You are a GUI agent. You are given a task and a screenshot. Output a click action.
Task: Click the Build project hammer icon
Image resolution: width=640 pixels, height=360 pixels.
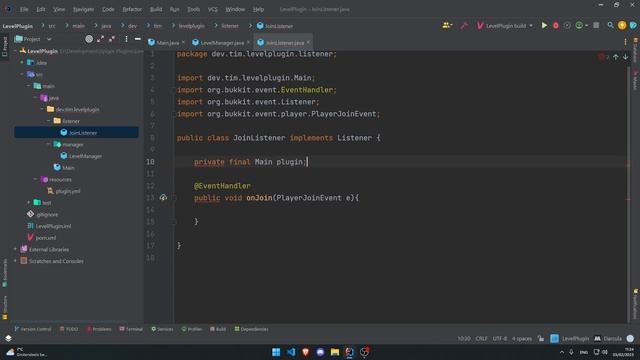coord(464,25)
